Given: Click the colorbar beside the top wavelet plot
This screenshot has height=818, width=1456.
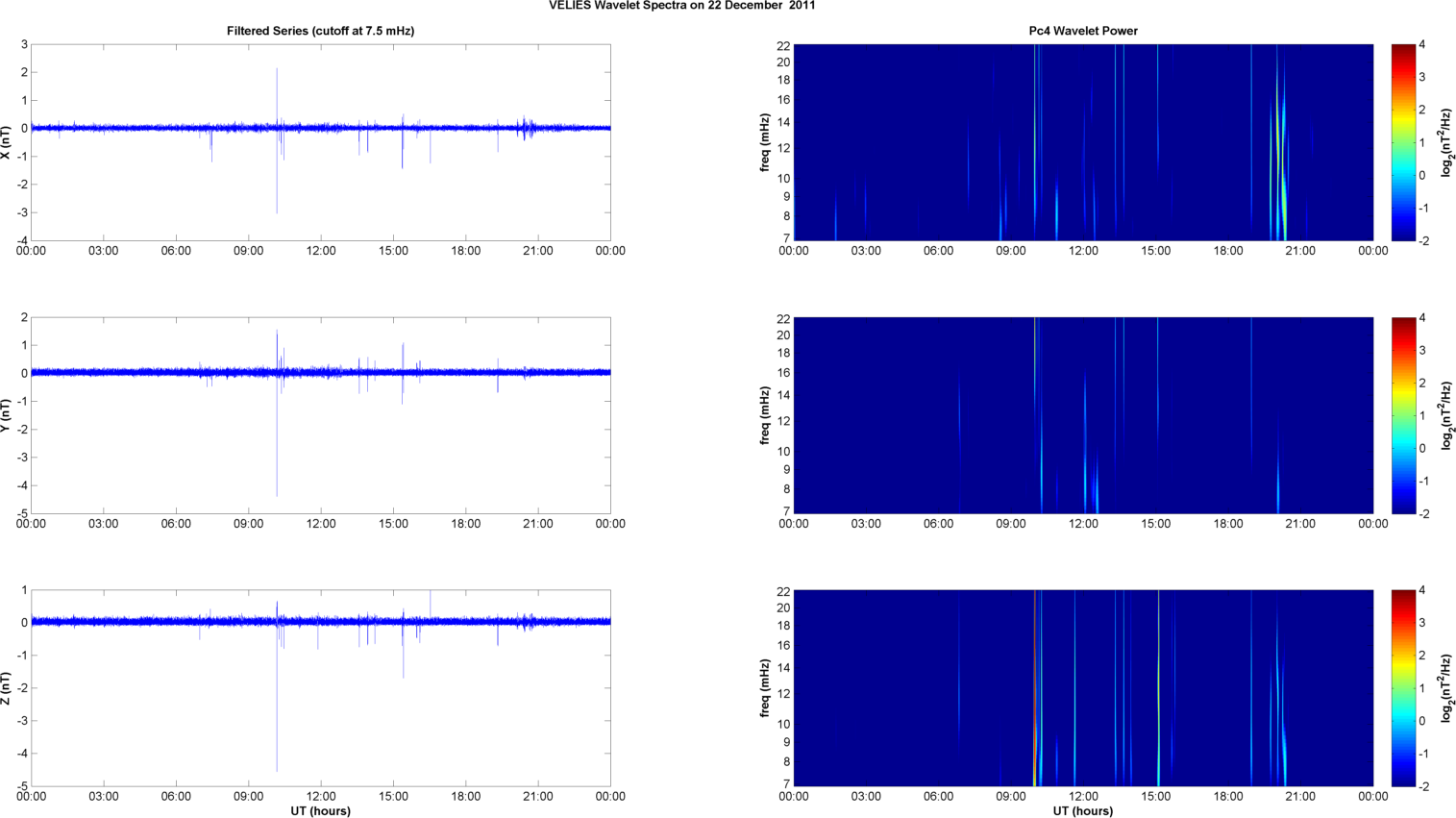Looking at the screenshot, I should 1403,142.
